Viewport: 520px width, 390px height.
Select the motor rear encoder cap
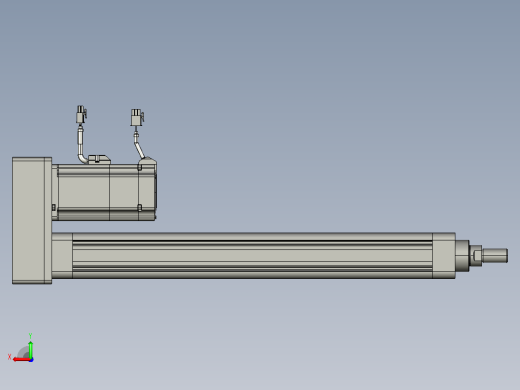147,190
